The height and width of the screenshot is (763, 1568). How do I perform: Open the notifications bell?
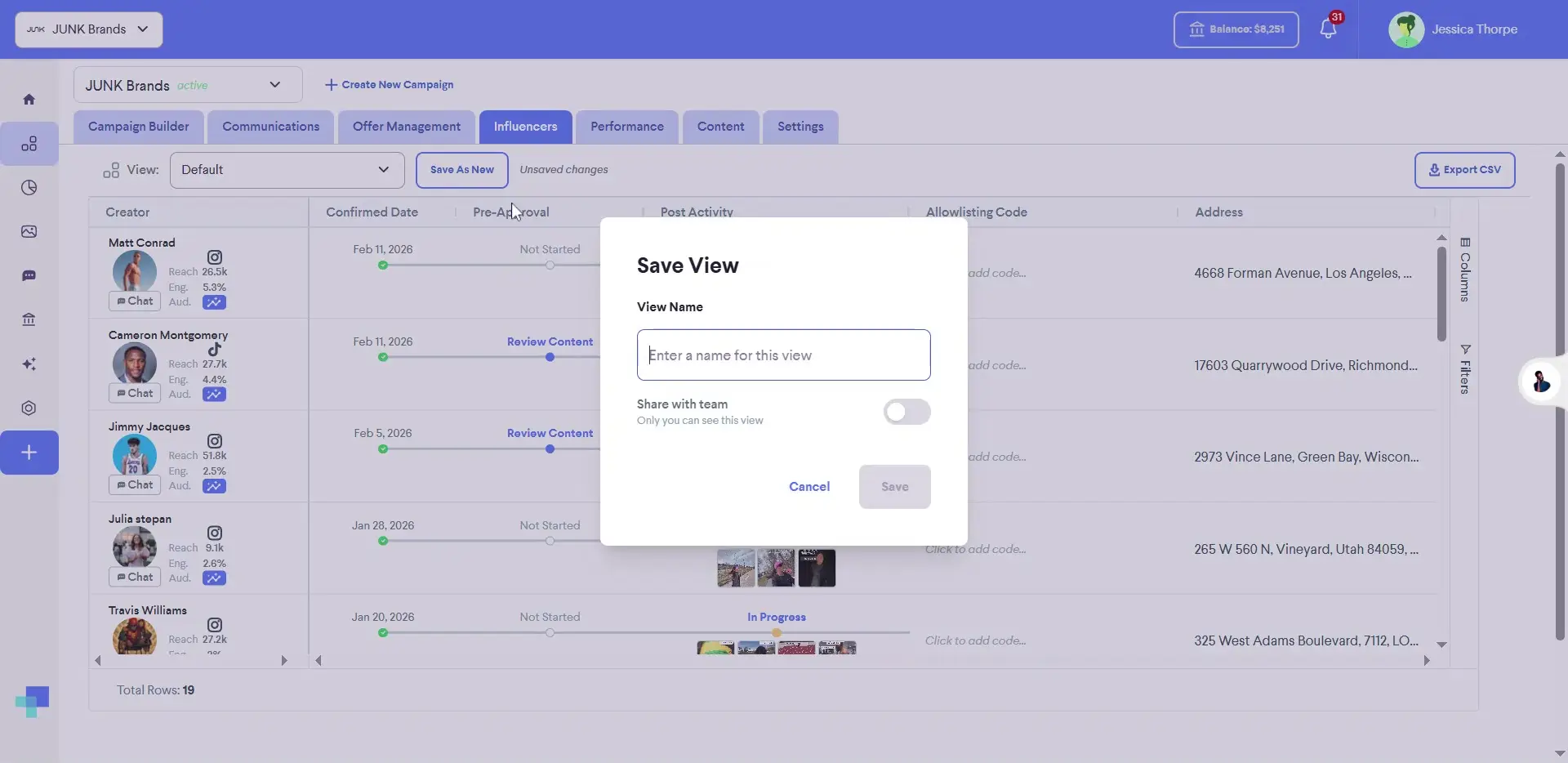[x=1328, y=29]
